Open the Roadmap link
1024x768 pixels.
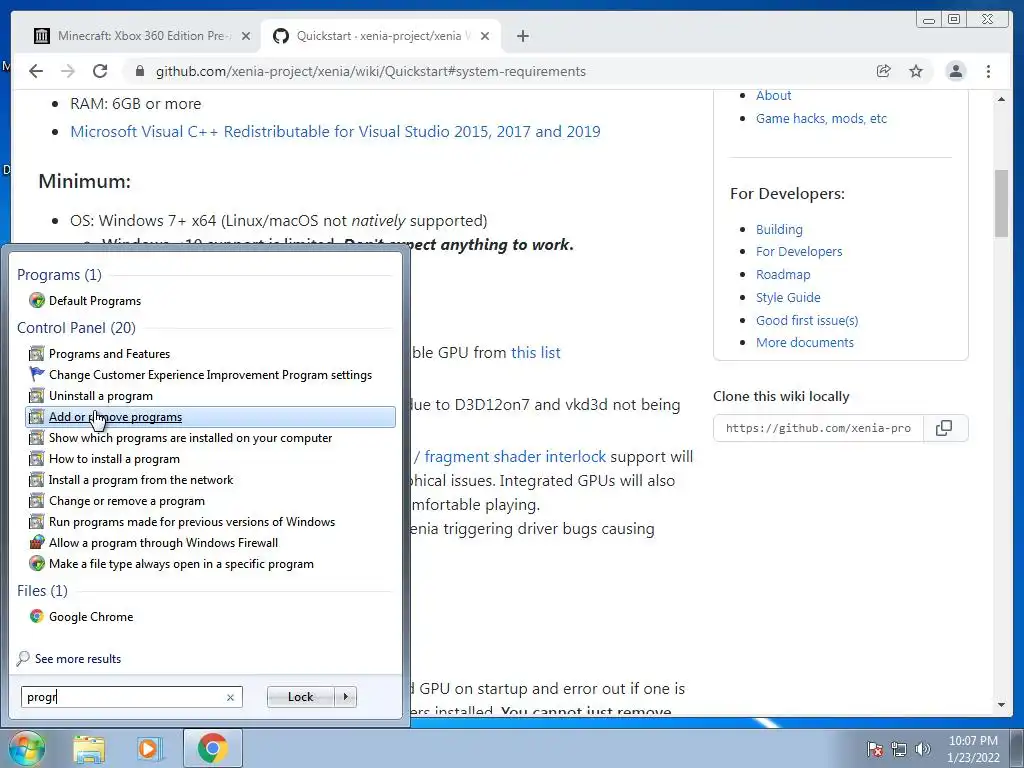[x=782, y=274]
